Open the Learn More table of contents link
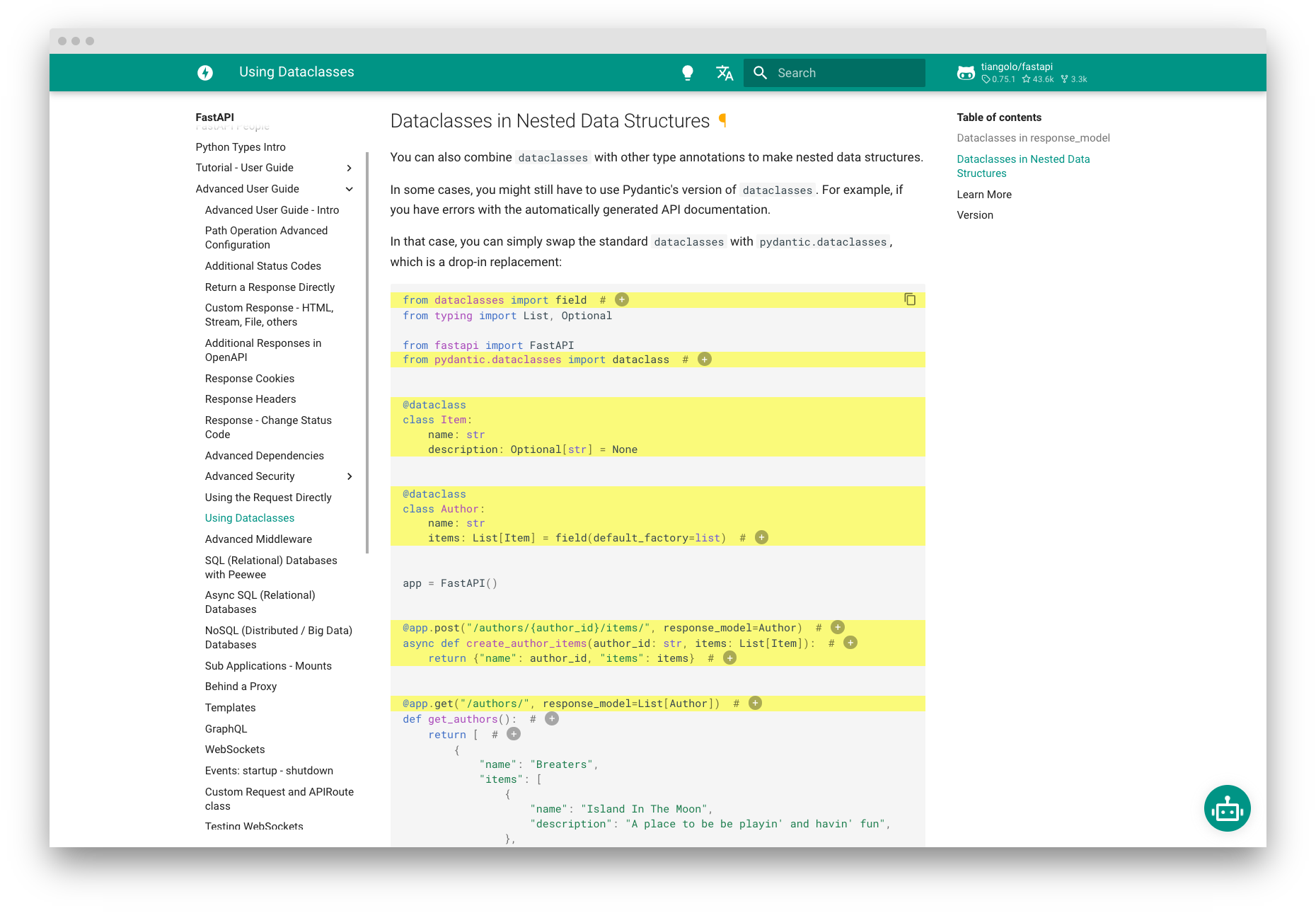 (x=984, y=194)
